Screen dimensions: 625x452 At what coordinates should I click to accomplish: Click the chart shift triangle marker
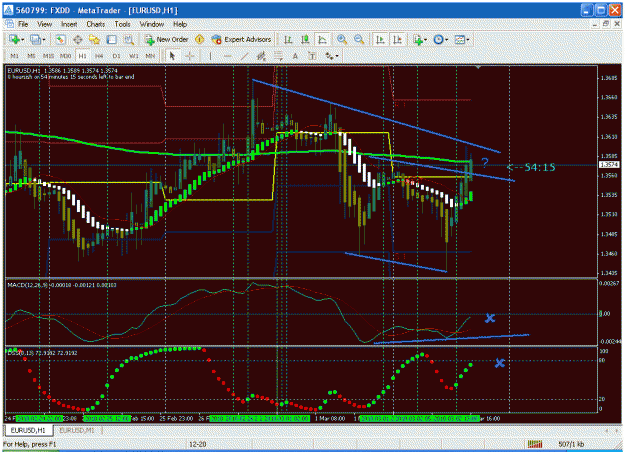[x=478, y=67]
